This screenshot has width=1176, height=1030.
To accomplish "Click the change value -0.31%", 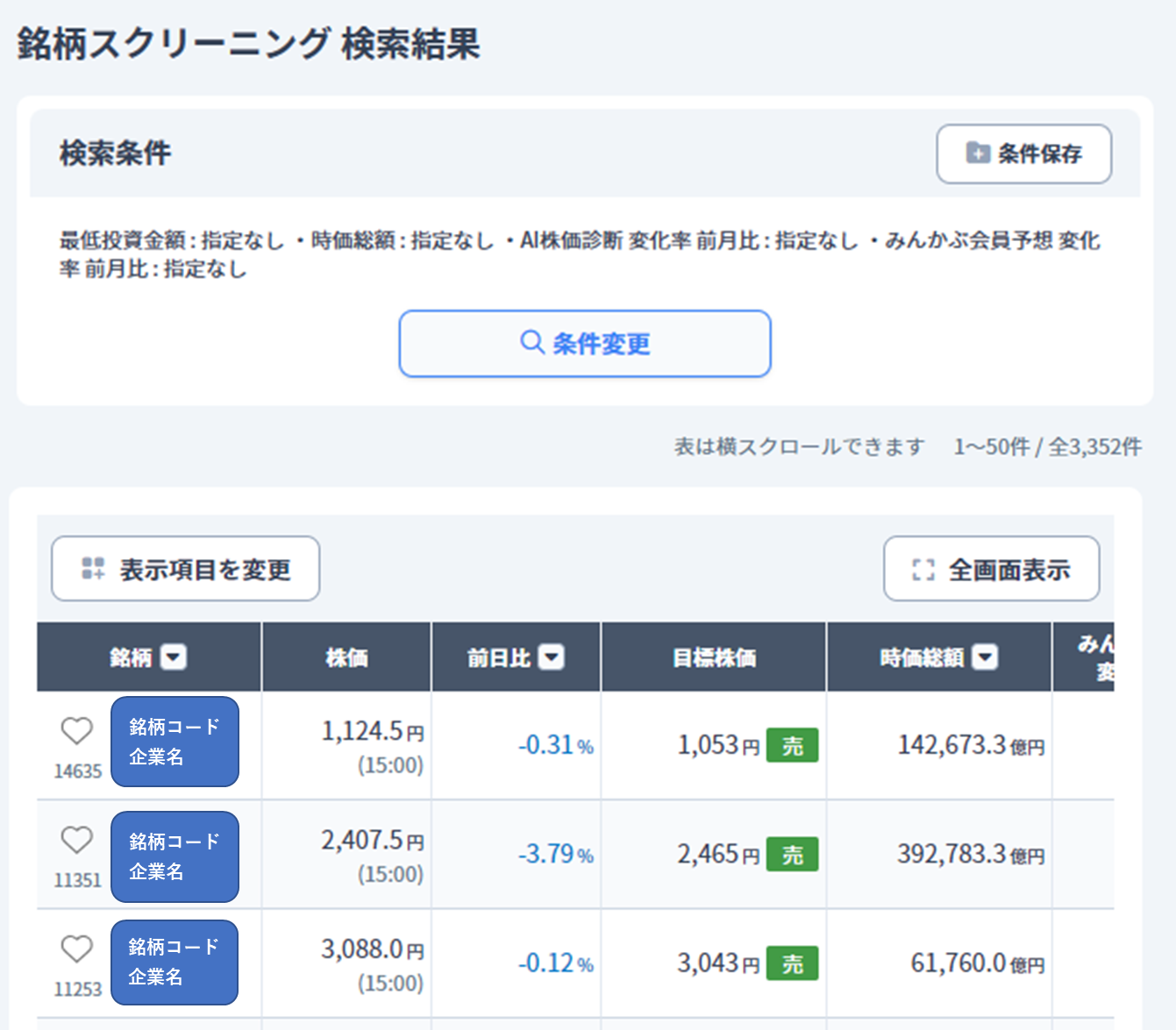I will pos(556,745).
